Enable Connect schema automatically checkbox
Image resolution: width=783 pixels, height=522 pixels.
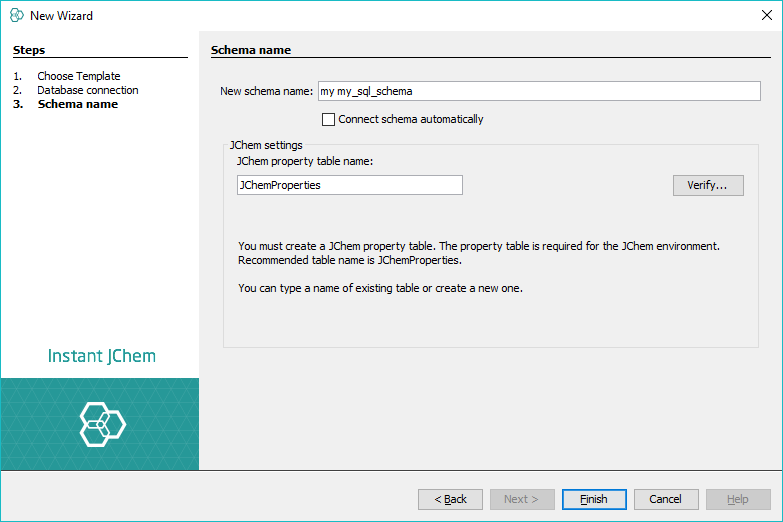328,119
